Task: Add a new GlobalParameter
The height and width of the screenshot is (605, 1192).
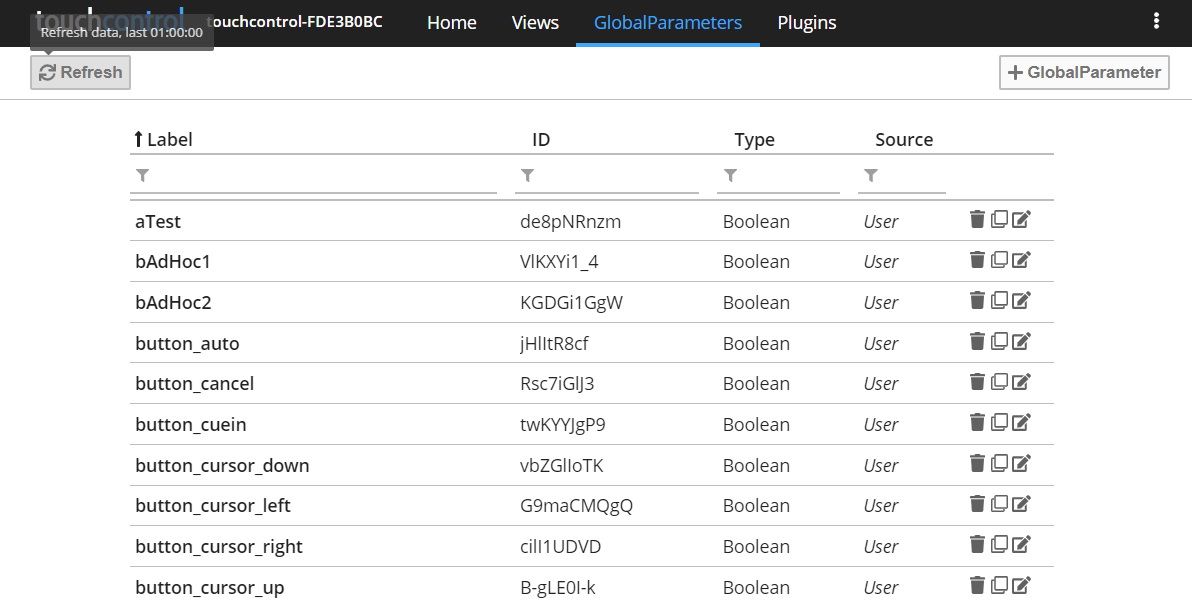Action: coord(1084,72)
